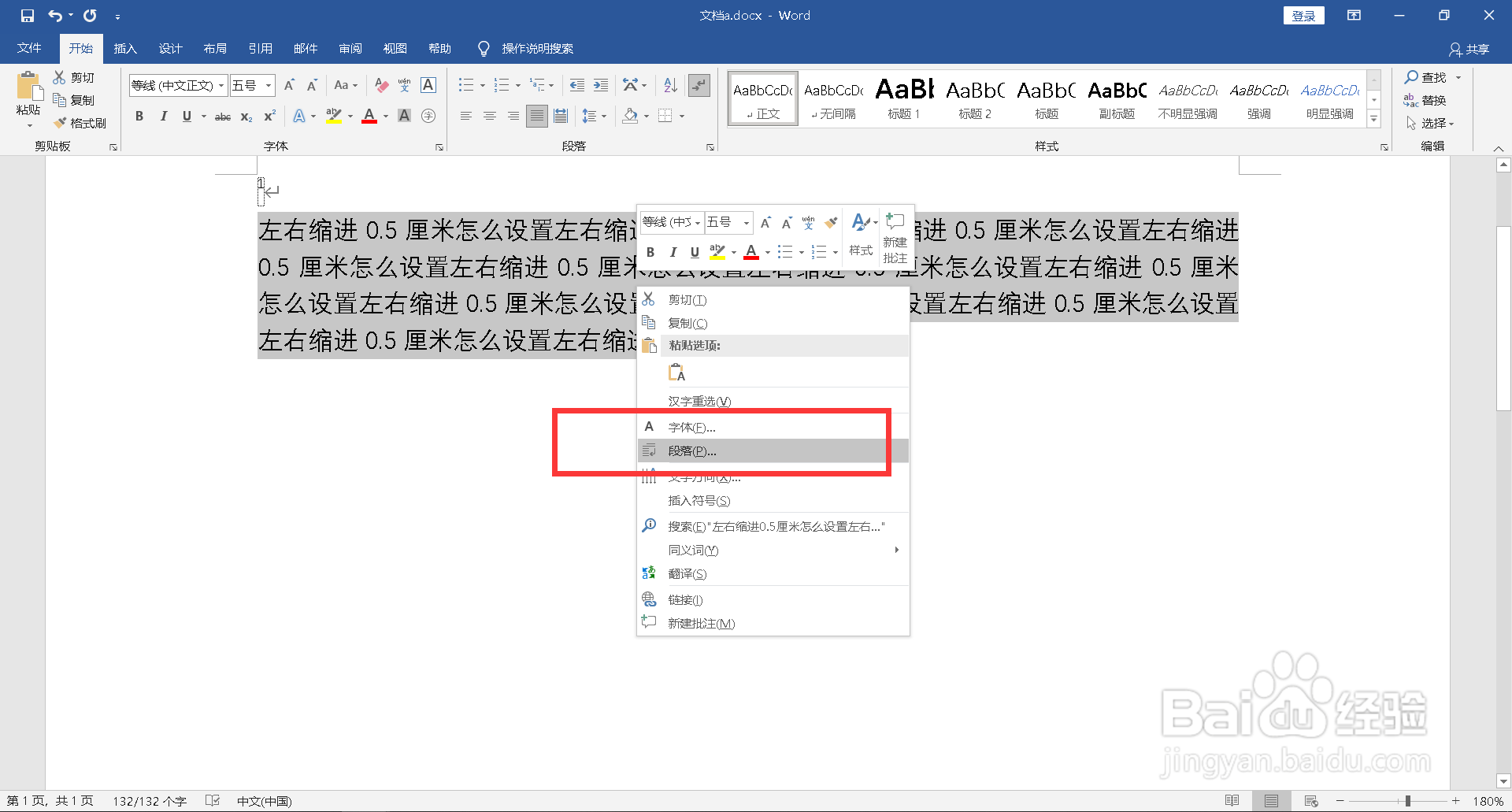Expand the 同义词 submenu arrow
This screenshot has height=812, width=1512.
[x=896, y=550]
